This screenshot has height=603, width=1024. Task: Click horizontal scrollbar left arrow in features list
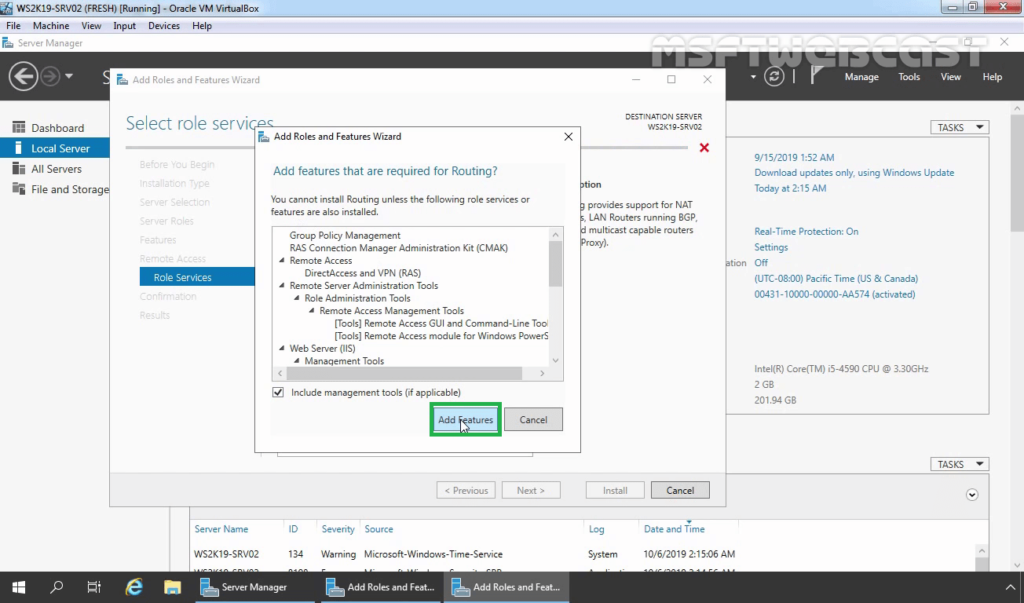coord(280,373)
